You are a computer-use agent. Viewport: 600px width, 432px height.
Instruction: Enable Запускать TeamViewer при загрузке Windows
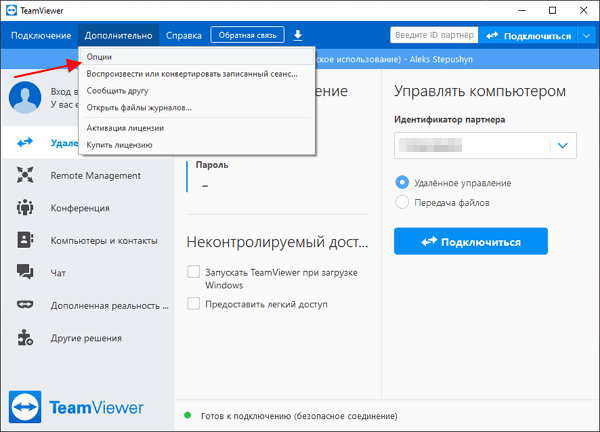[193, 272]
